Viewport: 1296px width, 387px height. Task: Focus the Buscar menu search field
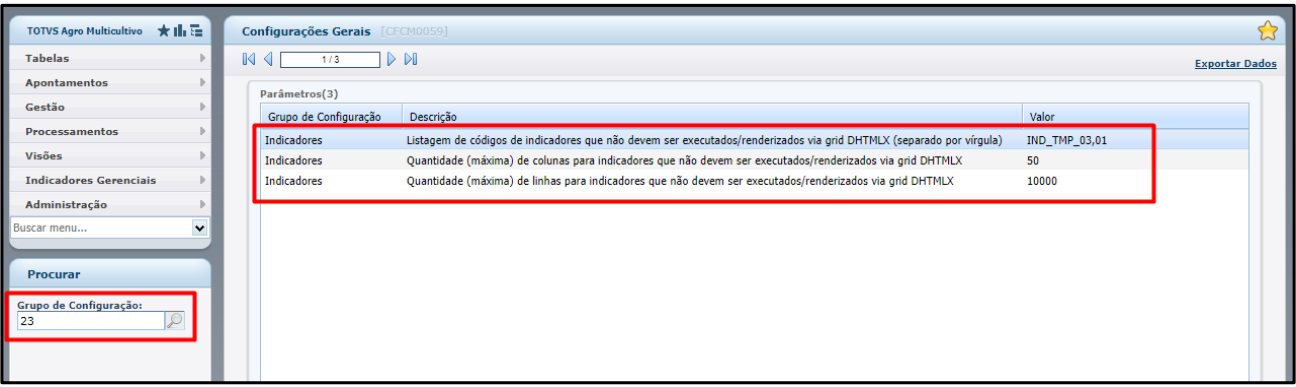[x=100, y=227]
